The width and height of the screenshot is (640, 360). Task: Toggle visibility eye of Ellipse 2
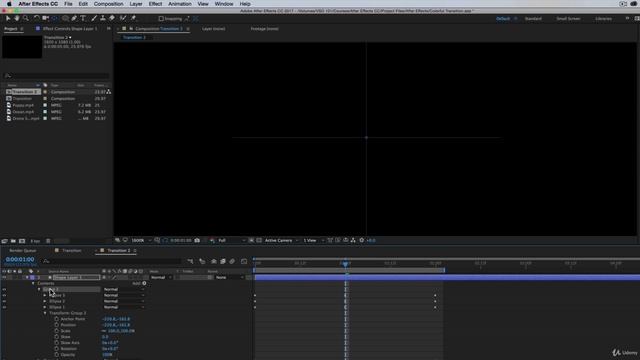[x=4, y=301]
